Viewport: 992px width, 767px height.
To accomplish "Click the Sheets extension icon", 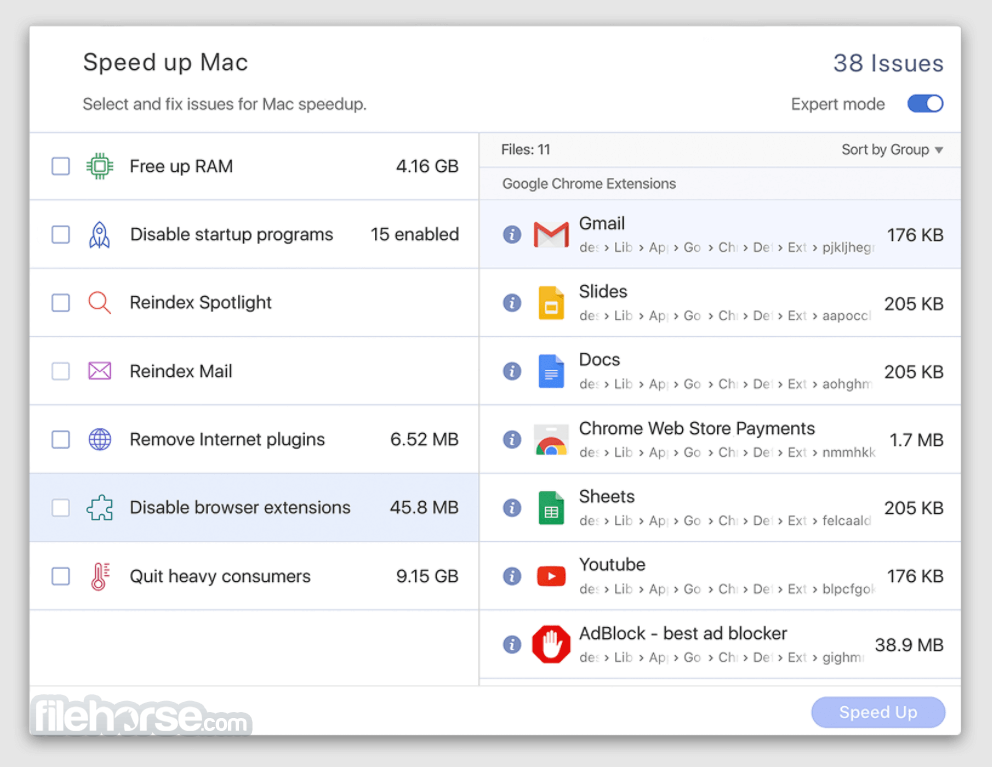I will pos(551,508).
